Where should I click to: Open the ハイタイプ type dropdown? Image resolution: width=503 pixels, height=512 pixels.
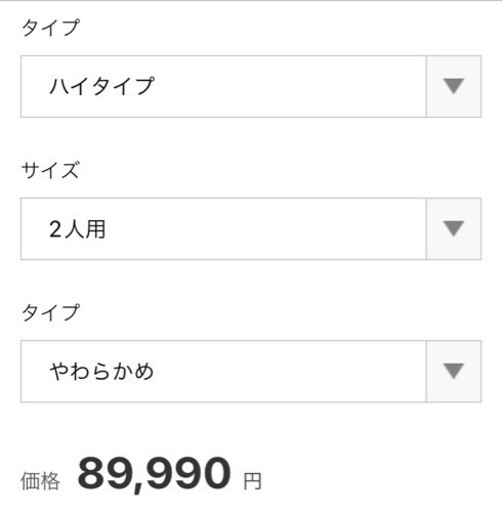coord(251,86)
